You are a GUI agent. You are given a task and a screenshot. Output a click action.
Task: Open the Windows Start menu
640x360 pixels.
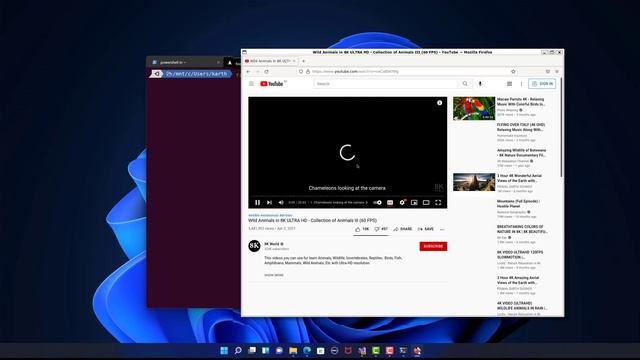[x=224, y=351]
